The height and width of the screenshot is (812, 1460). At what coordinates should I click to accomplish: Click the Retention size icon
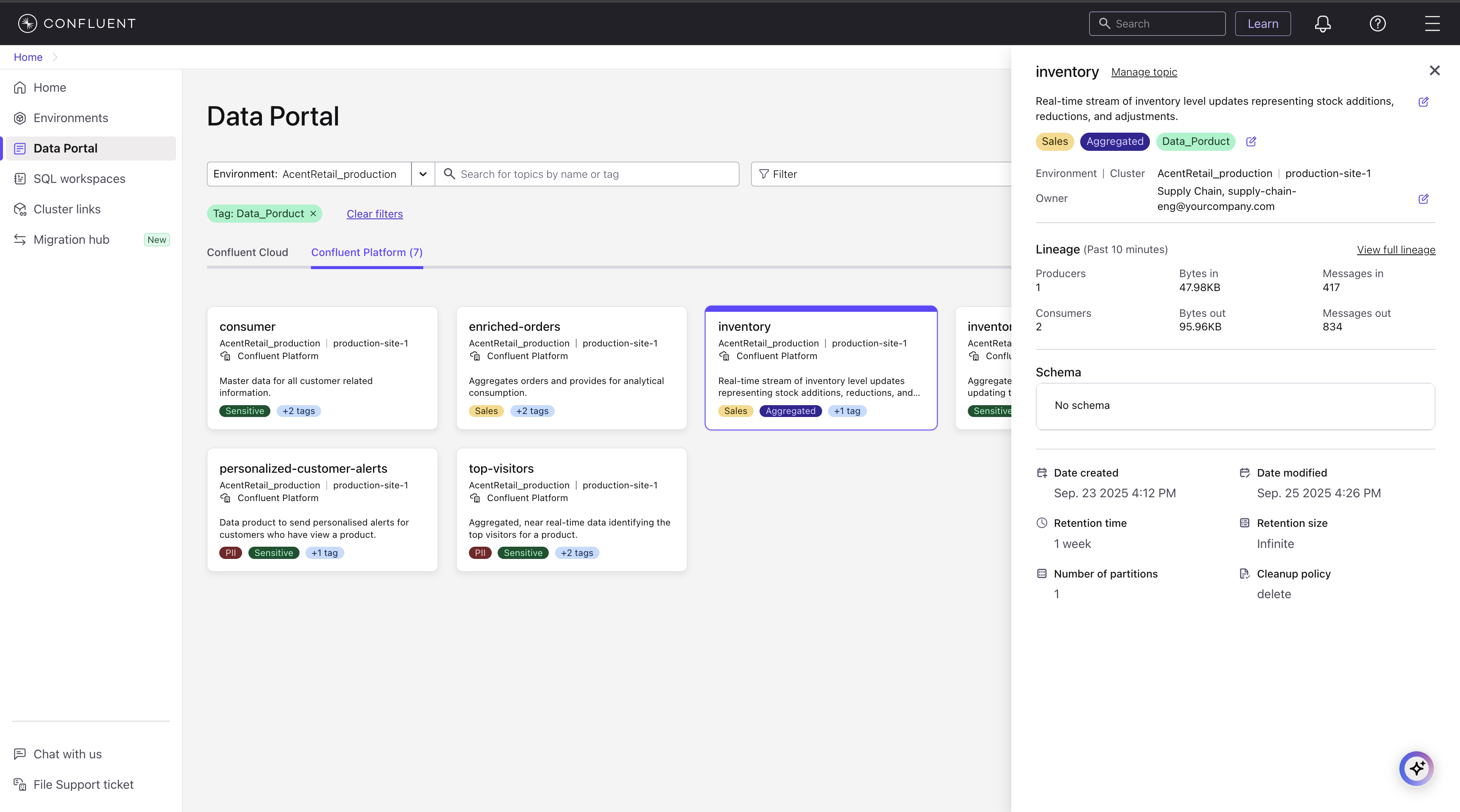tap(1245, 523)
